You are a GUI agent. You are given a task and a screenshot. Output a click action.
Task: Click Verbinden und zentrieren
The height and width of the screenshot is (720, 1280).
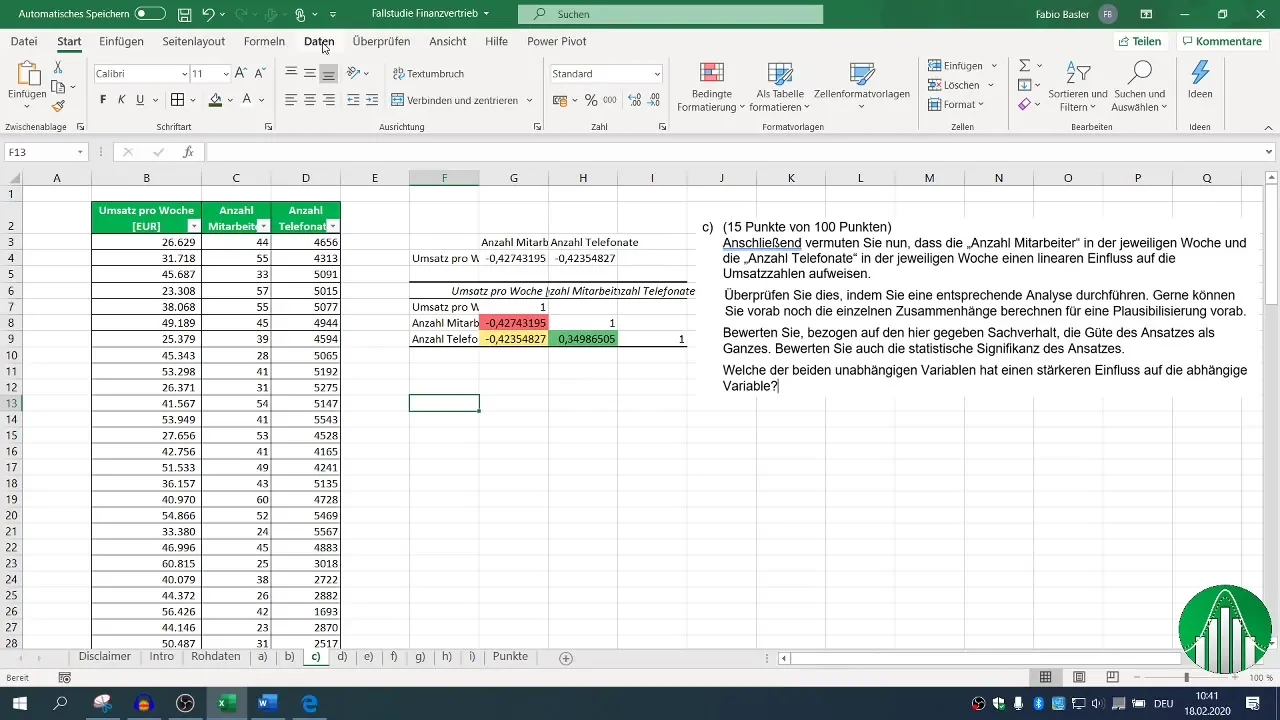pyautogui.click(x=455, y=100)
